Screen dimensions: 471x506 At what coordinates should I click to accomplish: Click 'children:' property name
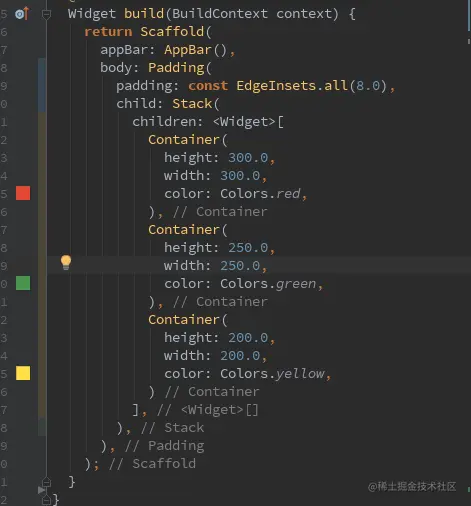tap(168, 122)
